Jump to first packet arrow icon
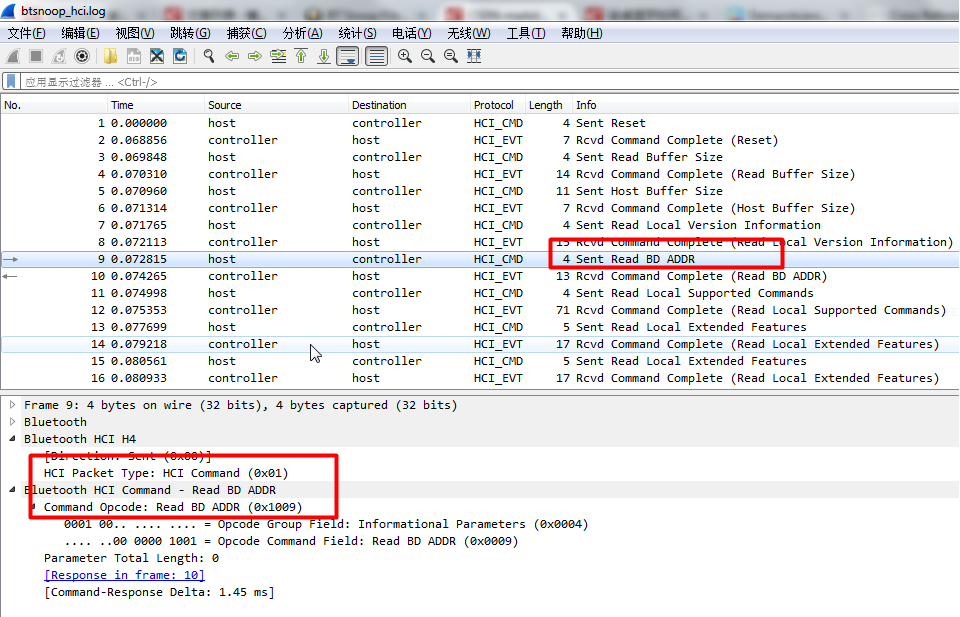 [301, 56]
